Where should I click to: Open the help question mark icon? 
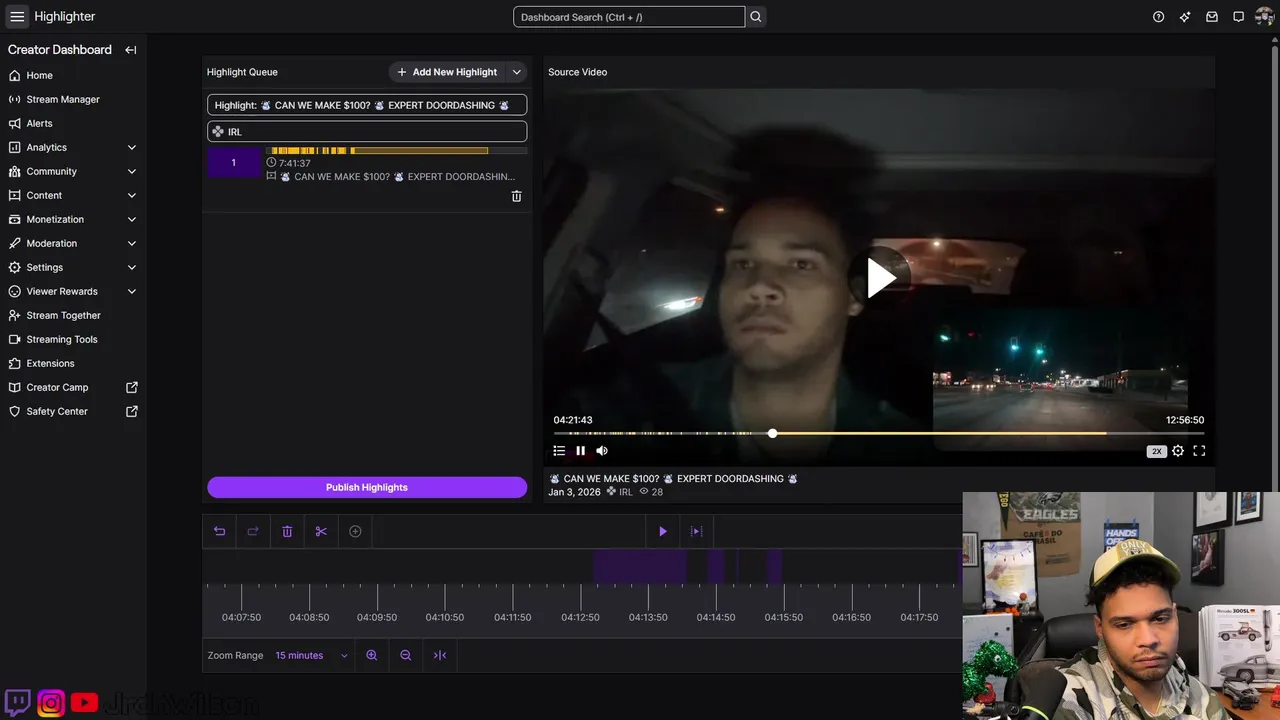point(1158,17)
